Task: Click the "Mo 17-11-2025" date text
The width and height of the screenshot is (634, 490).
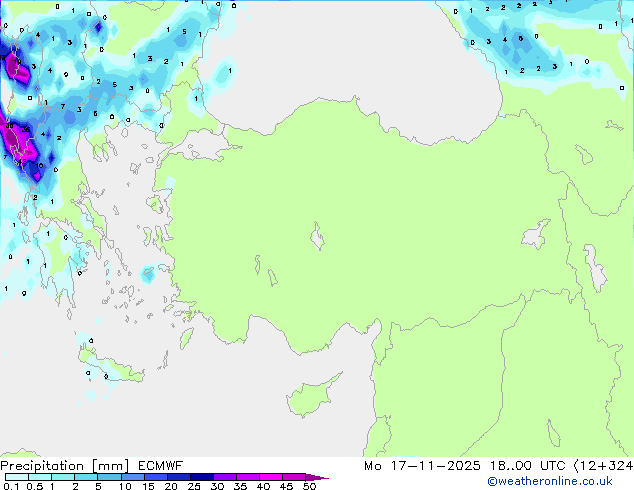Action: tap(422, 466)
